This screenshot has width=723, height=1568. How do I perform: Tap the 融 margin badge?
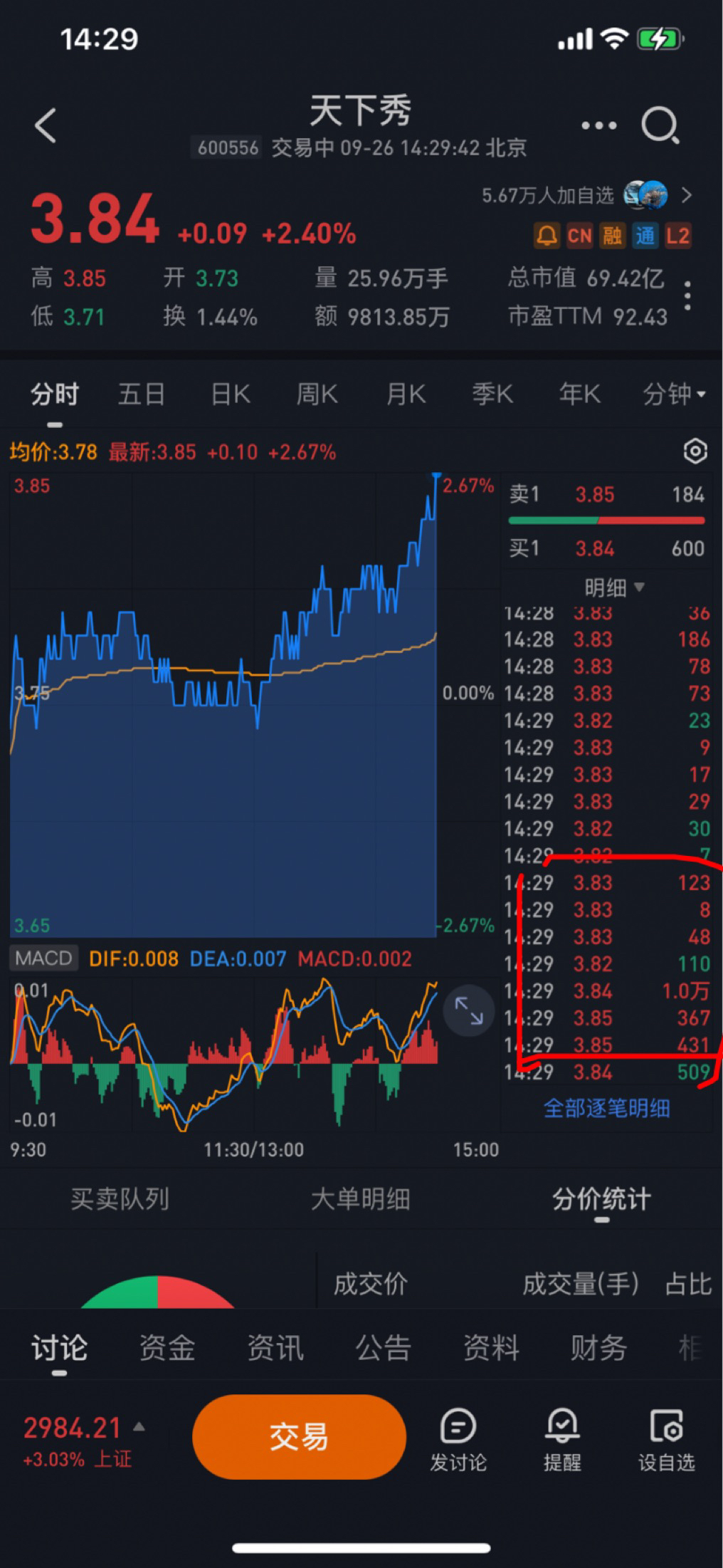click(612, 236)
